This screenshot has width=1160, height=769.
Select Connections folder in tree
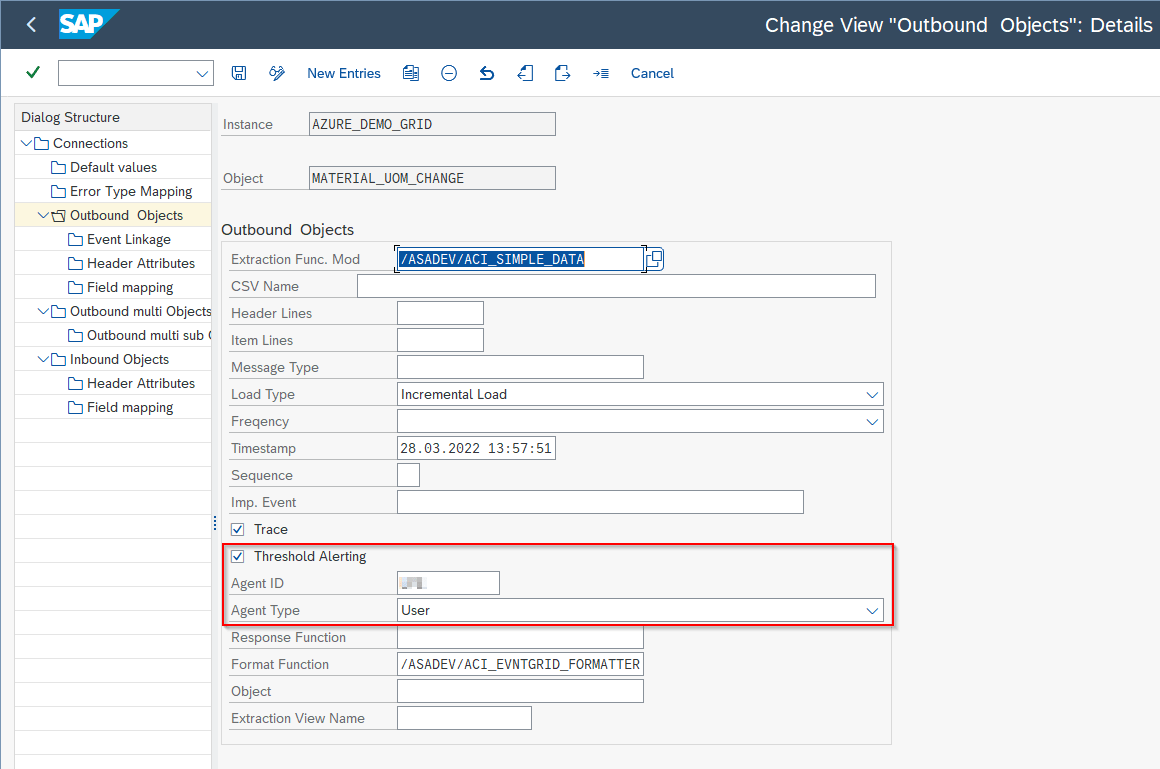tap(90, 143)
